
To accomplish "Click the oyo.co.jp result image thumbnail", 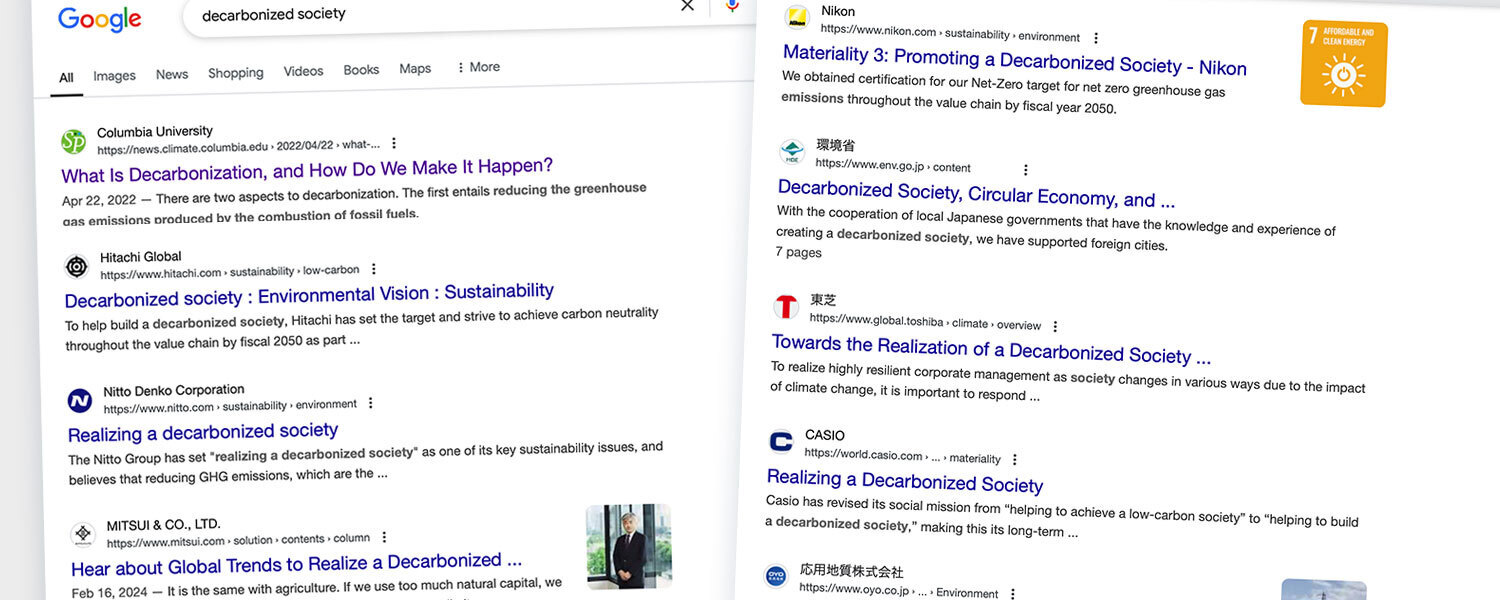I will (1323, 589).
